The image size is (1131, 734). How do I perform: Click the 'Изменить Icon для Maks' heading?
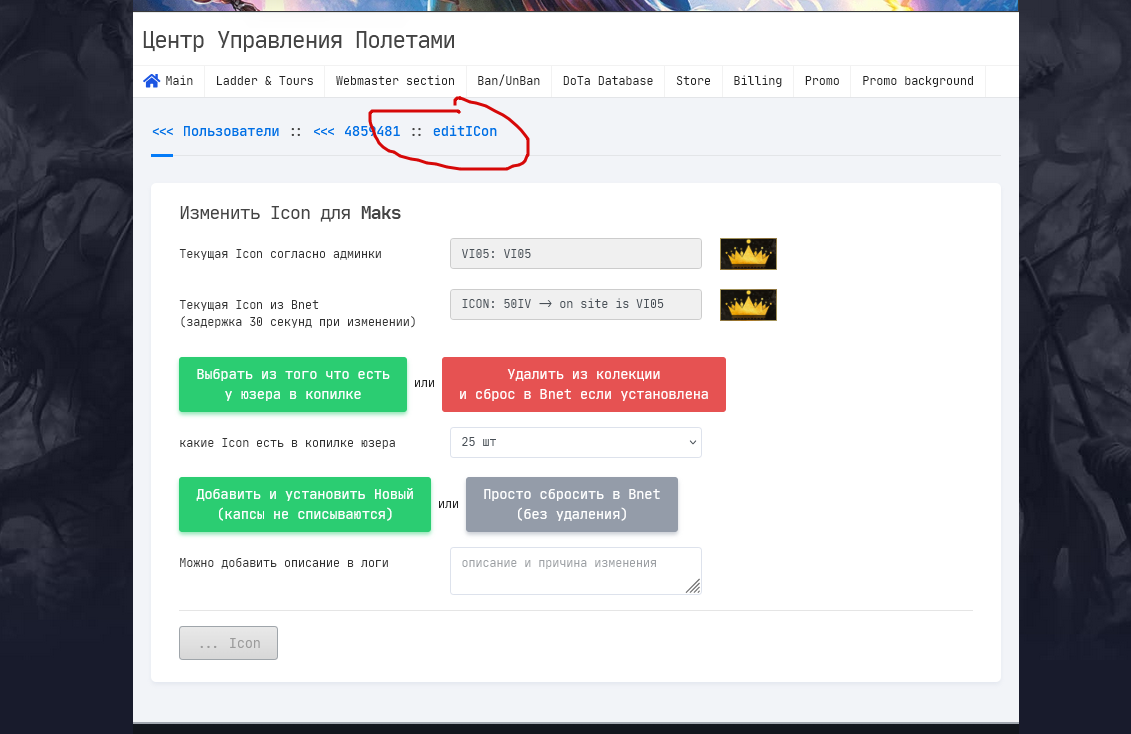pos(290,213)
